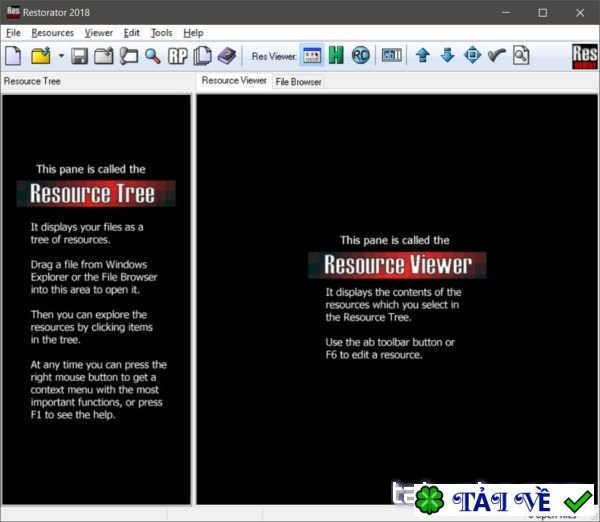
Task: Click the Grab resources icon
Action: tap(129, 56)
